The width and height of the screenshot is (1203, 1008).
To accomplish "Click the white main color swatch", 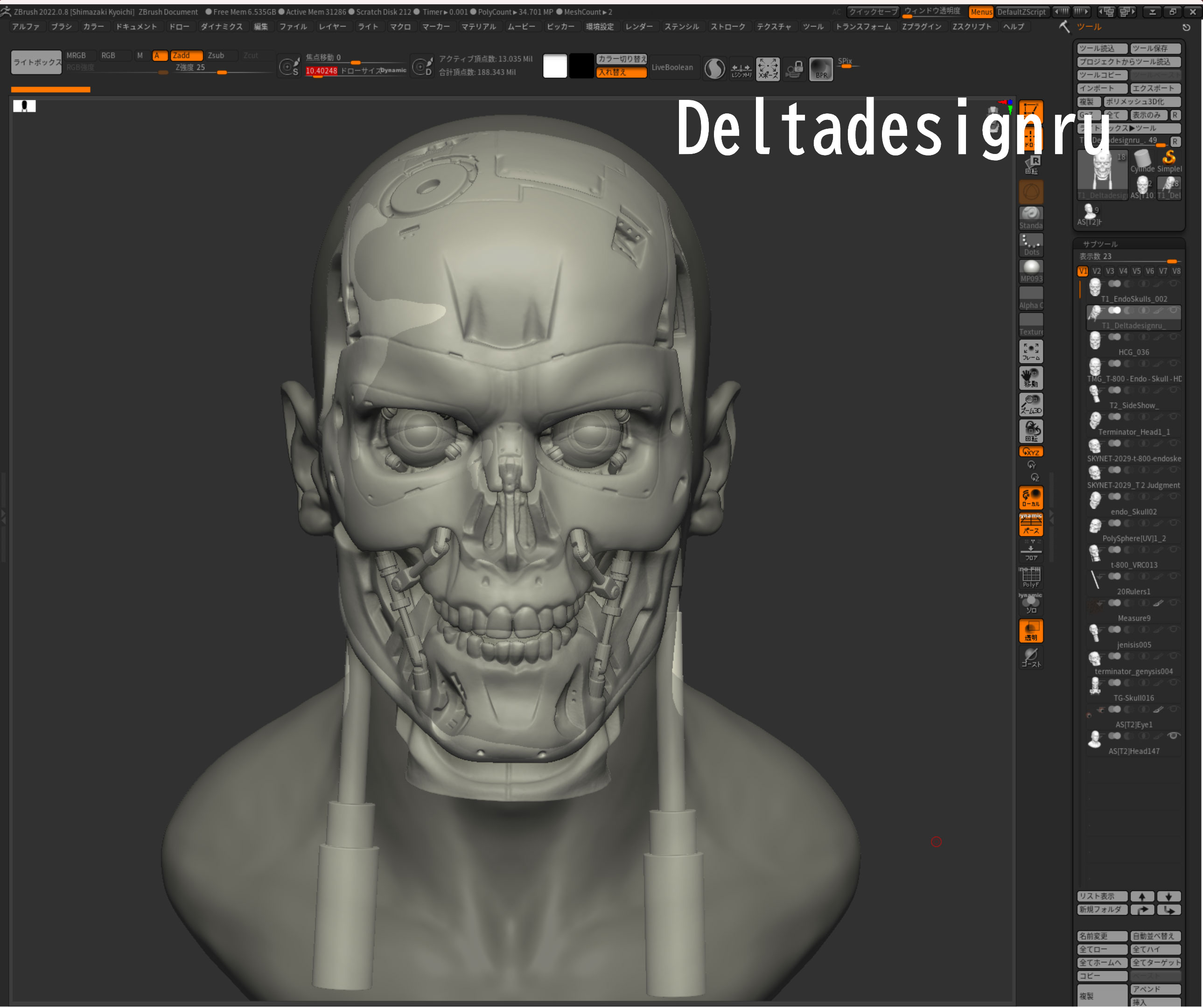I will point(554,66).
